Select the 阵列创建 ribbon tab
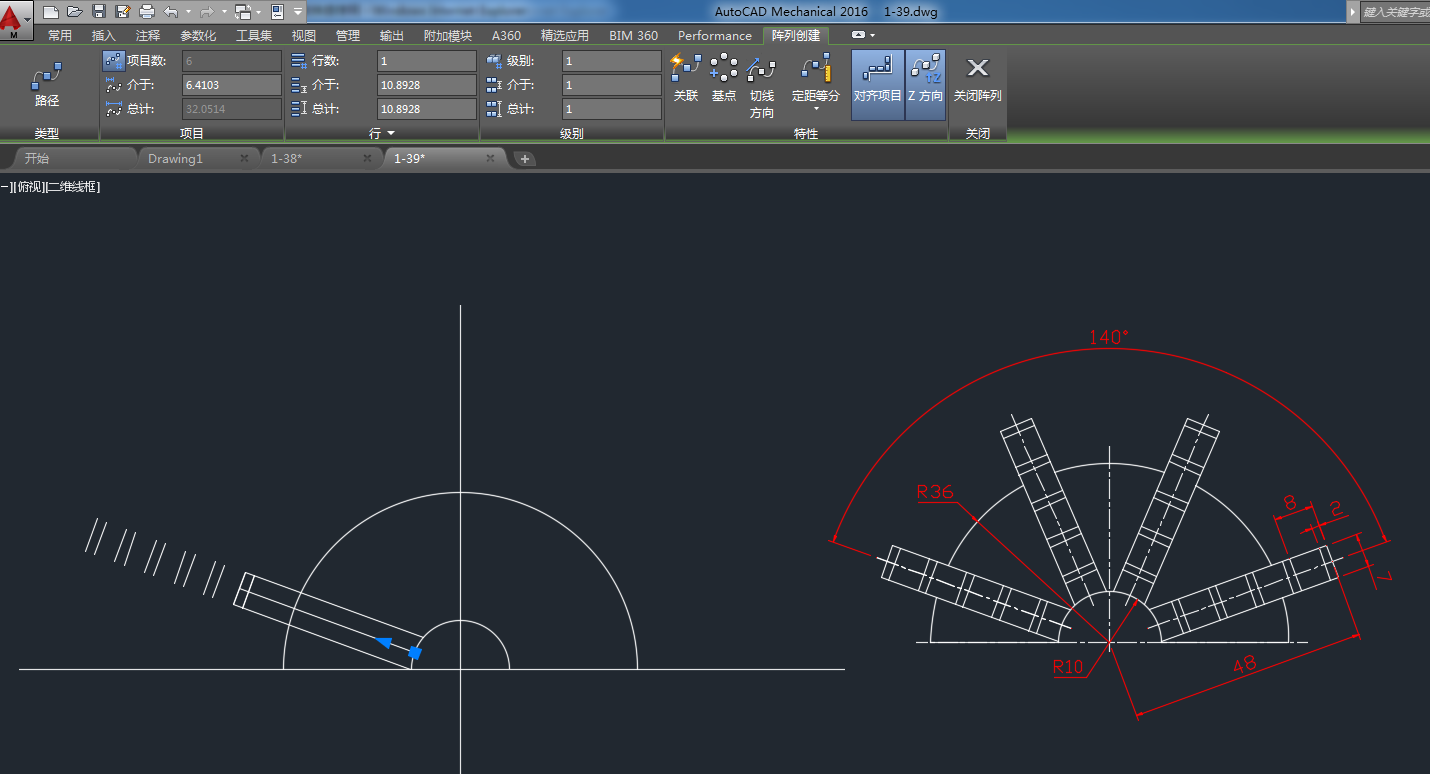1430x774 pixels. [796, 35]
